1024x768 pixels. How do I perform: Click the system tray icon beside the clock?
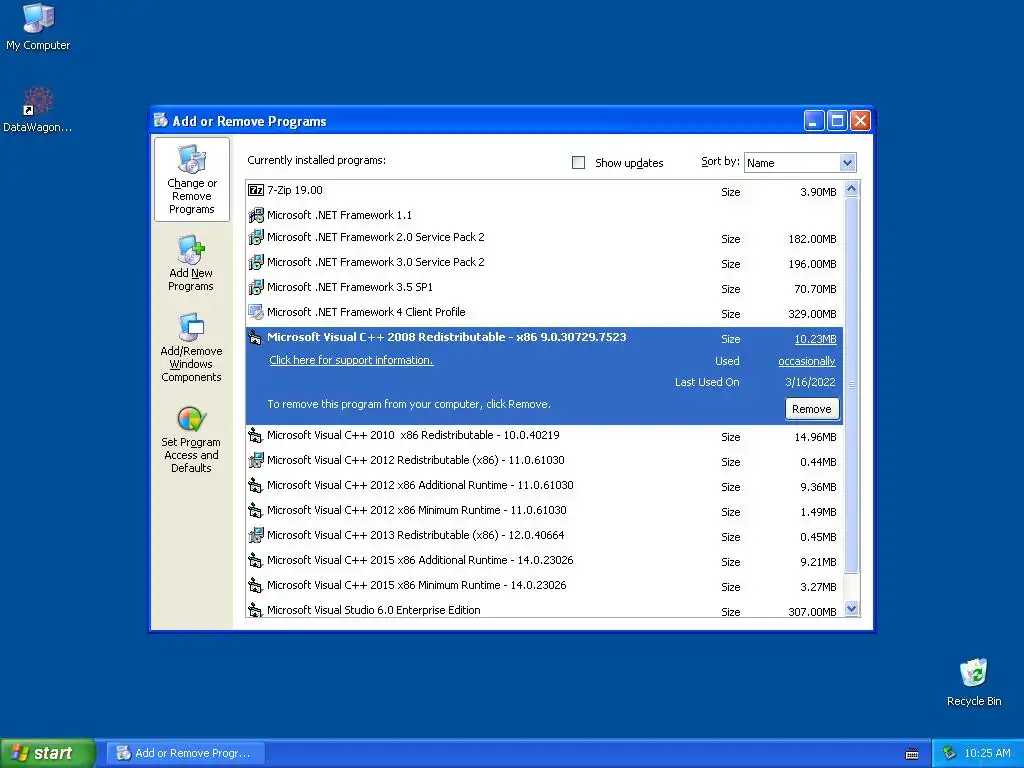949,753
